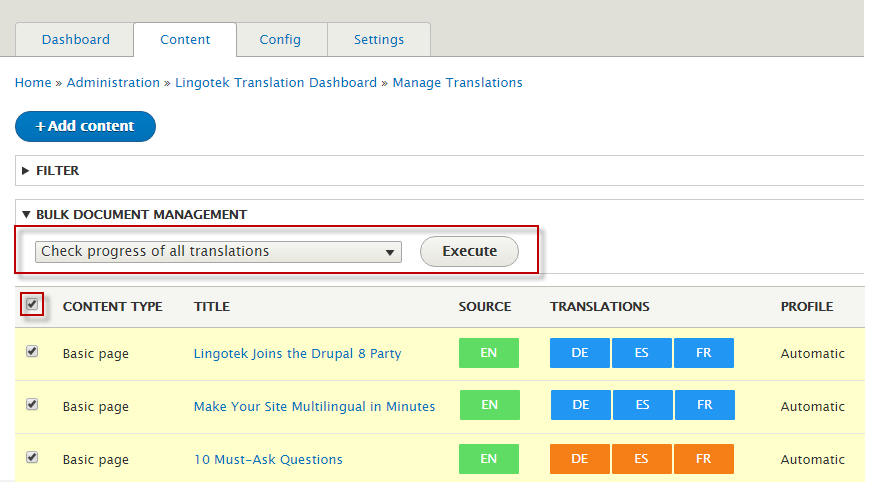872x482 pixels.
Task: Click Automatic profile in Lingotek Joins row
Action: (x=812, y=354)
